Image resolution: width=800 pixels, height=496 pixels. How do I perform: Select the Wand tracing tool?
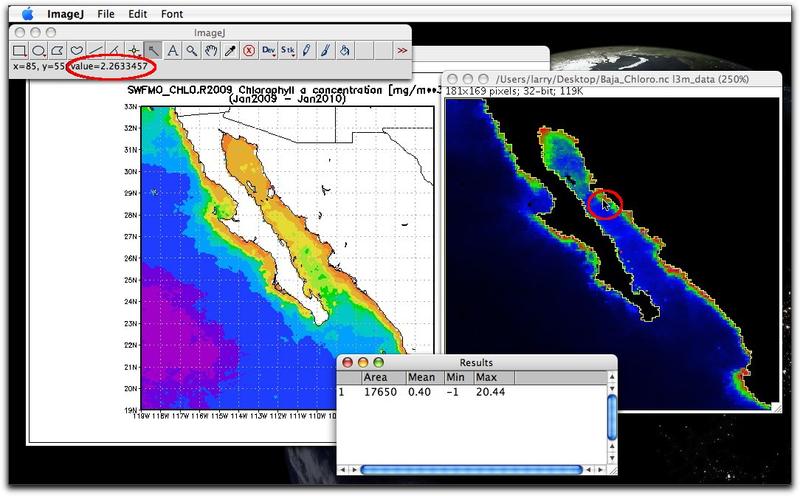tap(153, 51)
